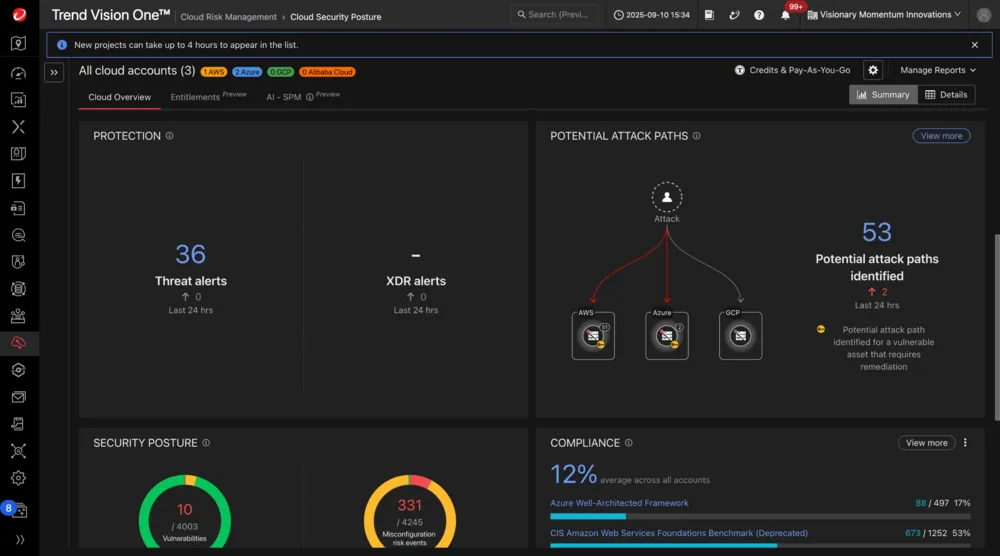Click the help question mark icon
This screenshot has height=556, width=1000.
[759, 15]
